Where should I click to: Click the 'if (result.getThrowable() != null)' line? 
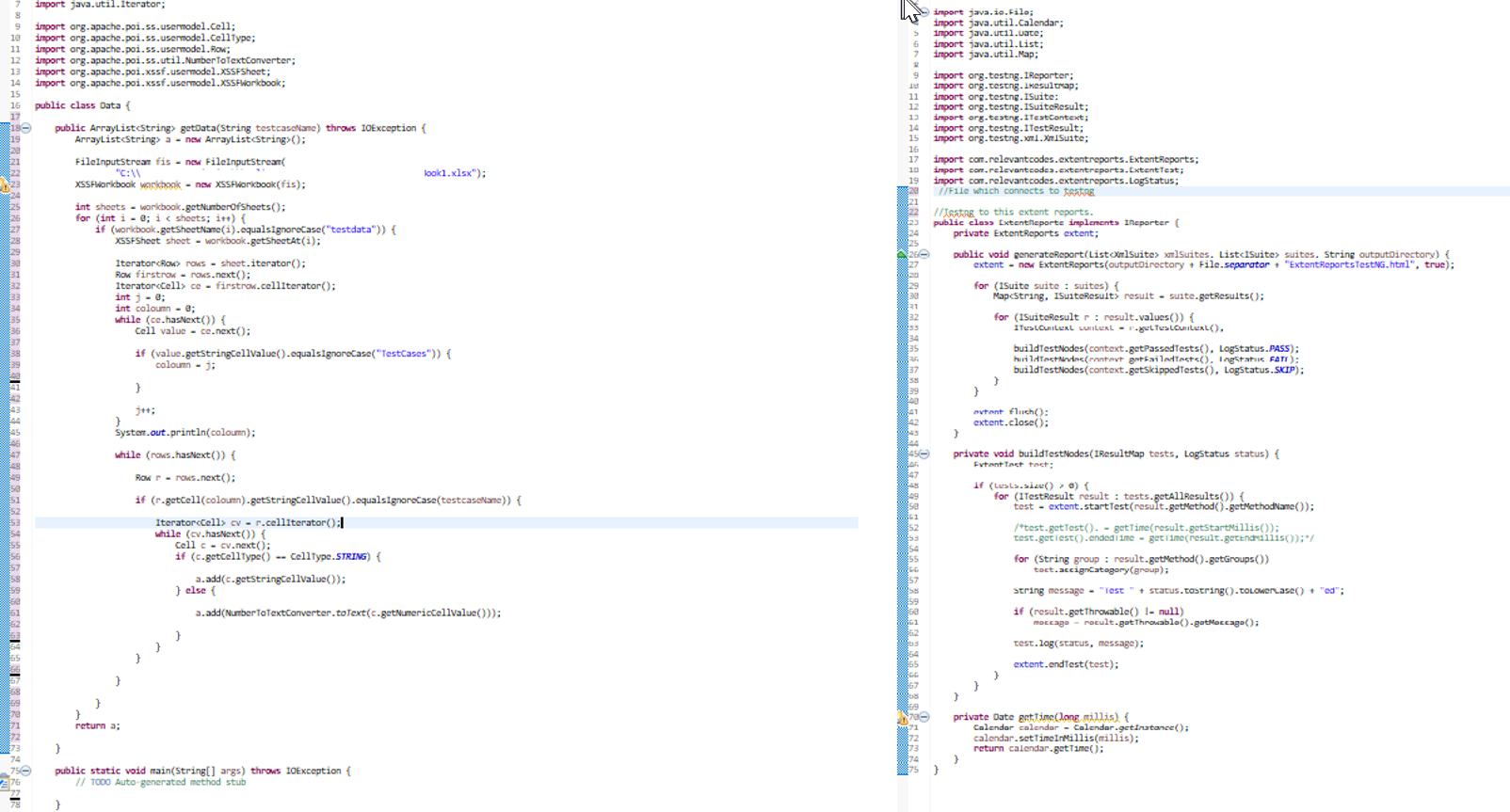tap(1098, 612)
